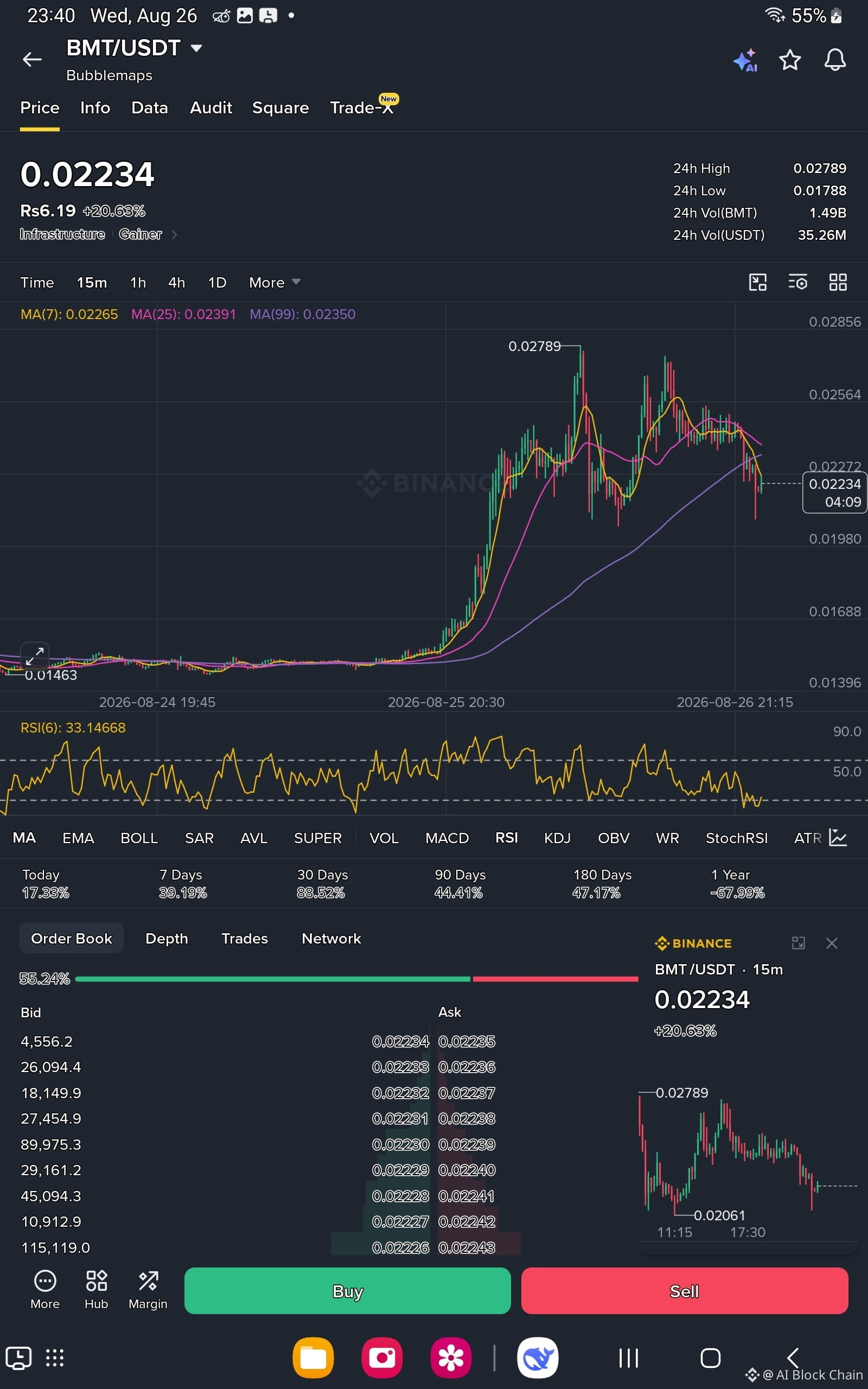Expand the floating Binance mini chart
Viewport: 868px width, 1389px height.
click(798, 942)
